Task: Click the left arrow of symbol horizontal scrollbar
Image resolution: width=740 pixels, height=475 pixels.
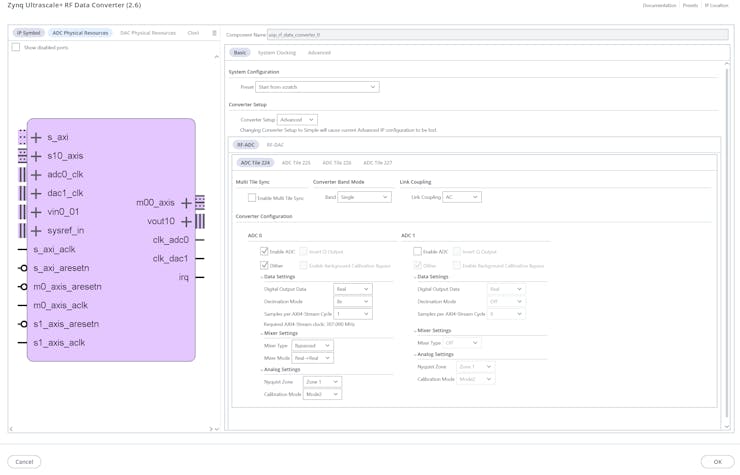Action: [11, 429]
